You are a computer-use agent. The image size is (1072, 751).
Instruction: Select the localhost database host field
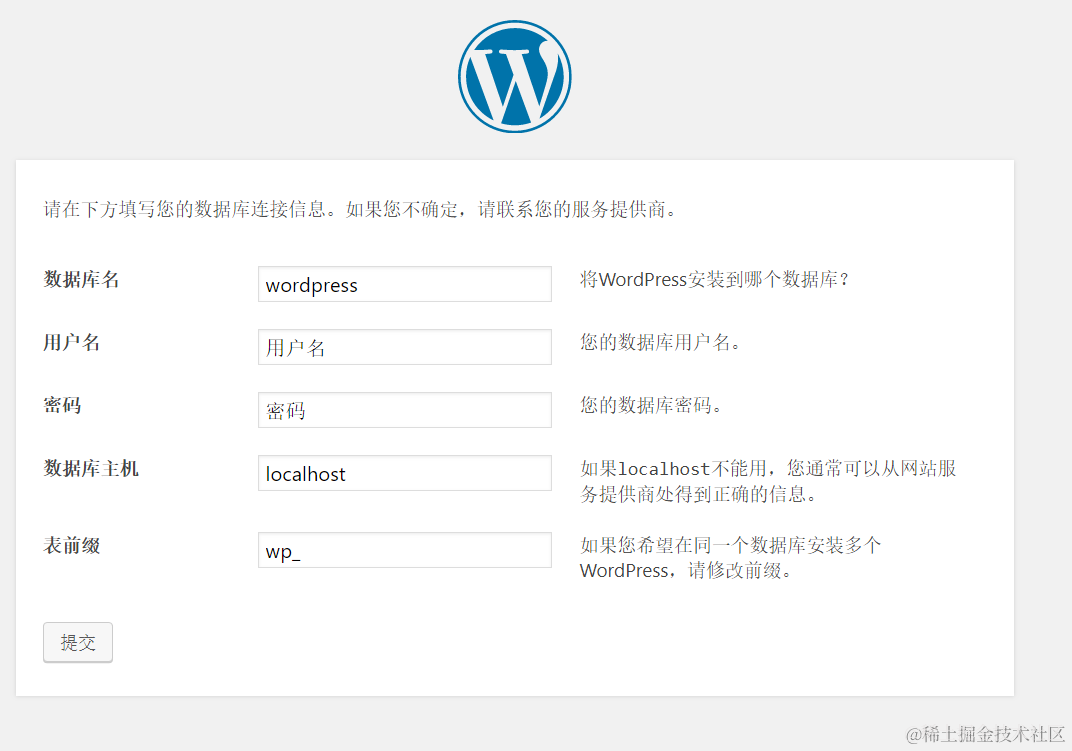pos(405,473)
